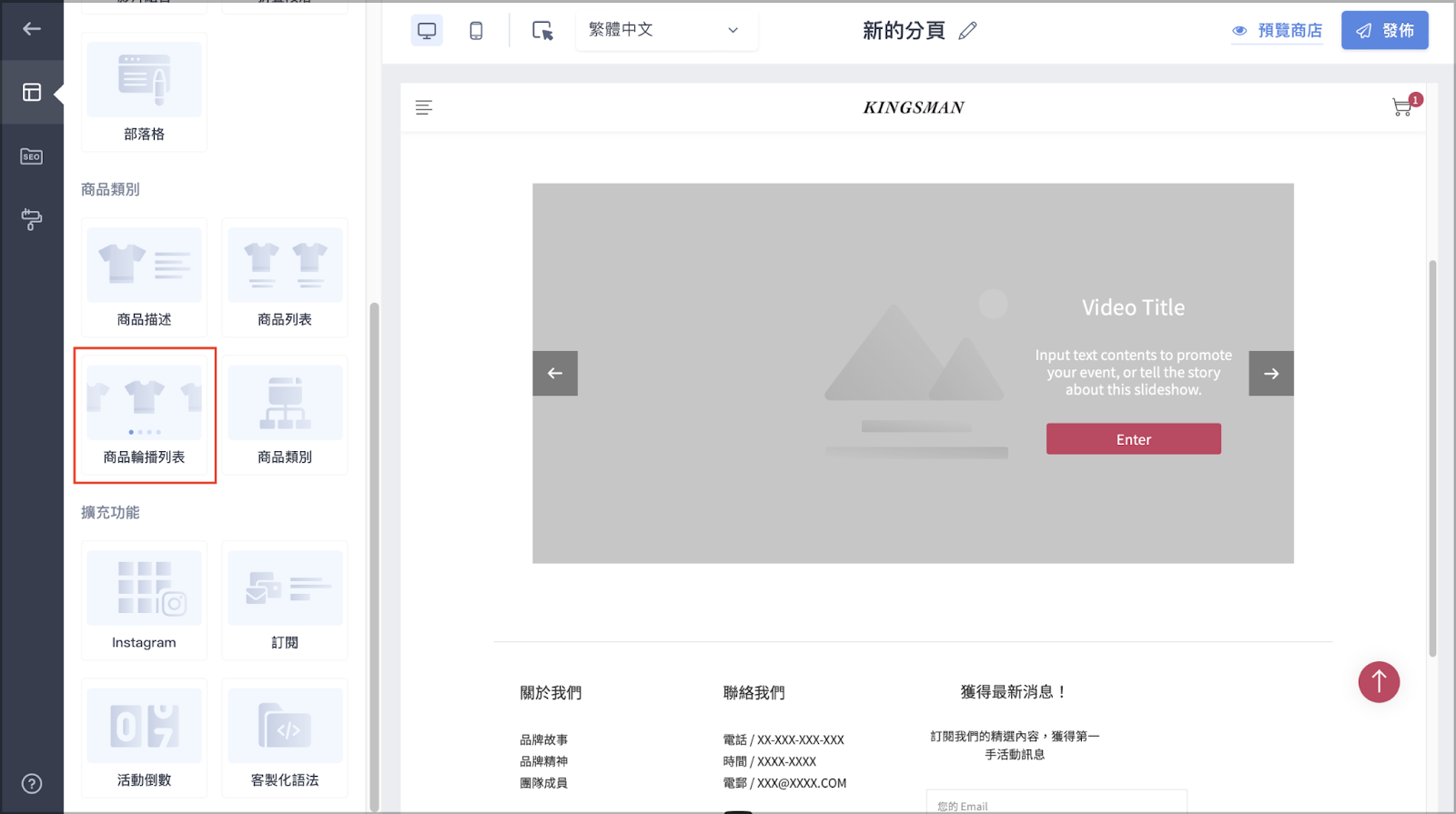Viewport: 1456px width, 814px height.
Task: Click the 獲得最新消息！ heading
Action: (1014, 692)
